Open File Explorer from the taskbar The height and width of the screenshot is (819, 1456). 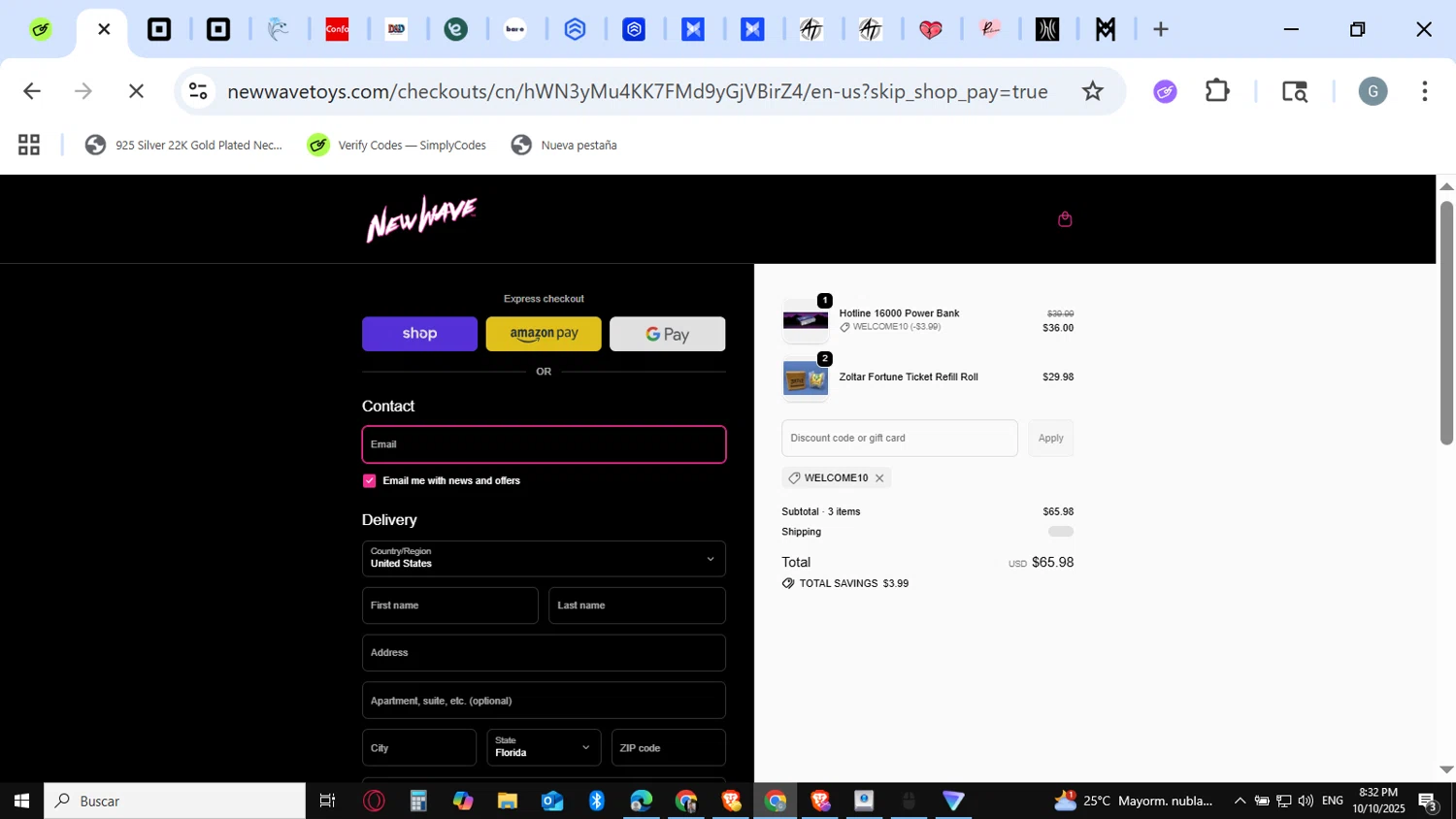coord(508,801)
